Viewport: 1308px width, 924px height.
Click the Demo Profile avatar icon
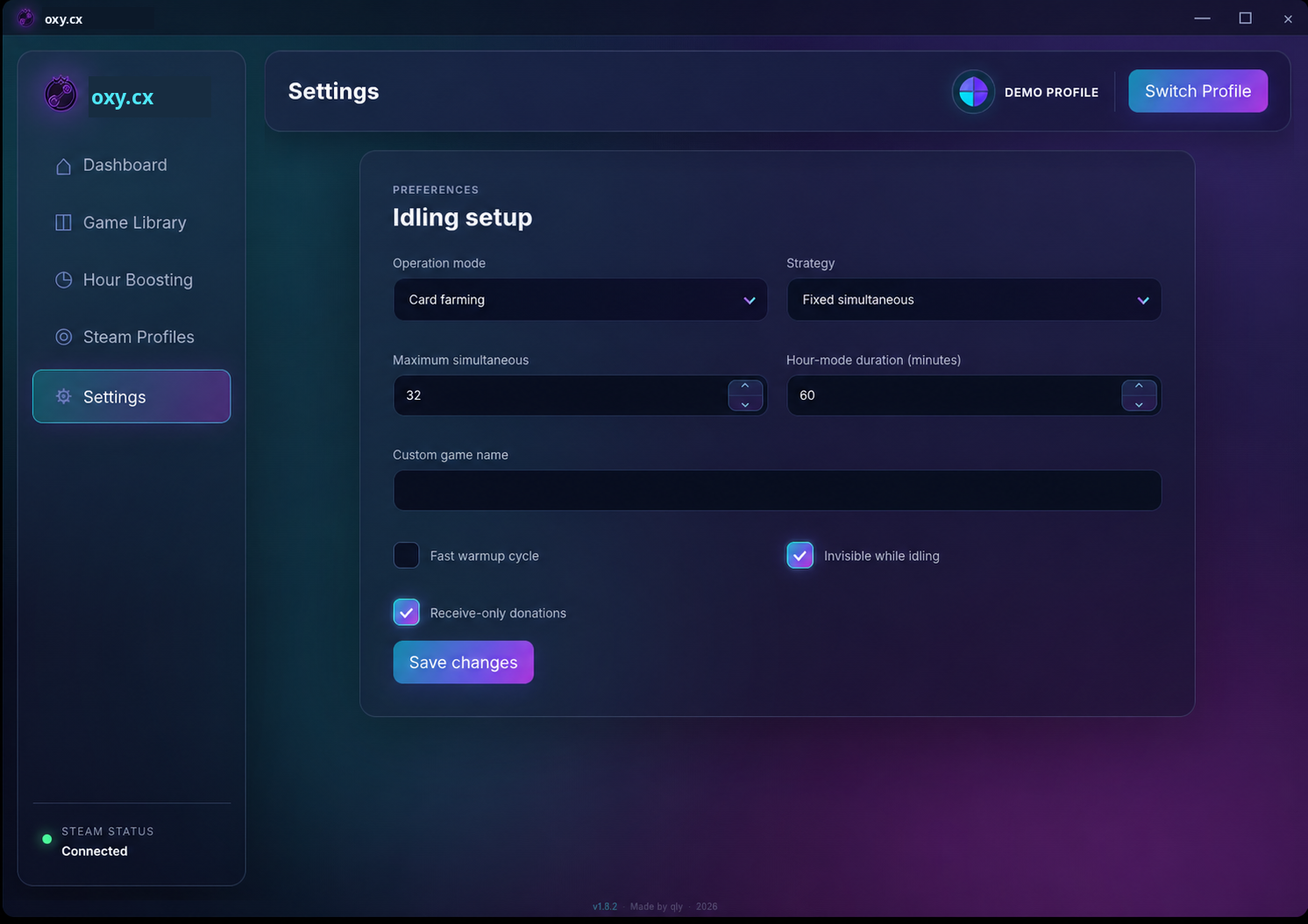pos(973,91)
